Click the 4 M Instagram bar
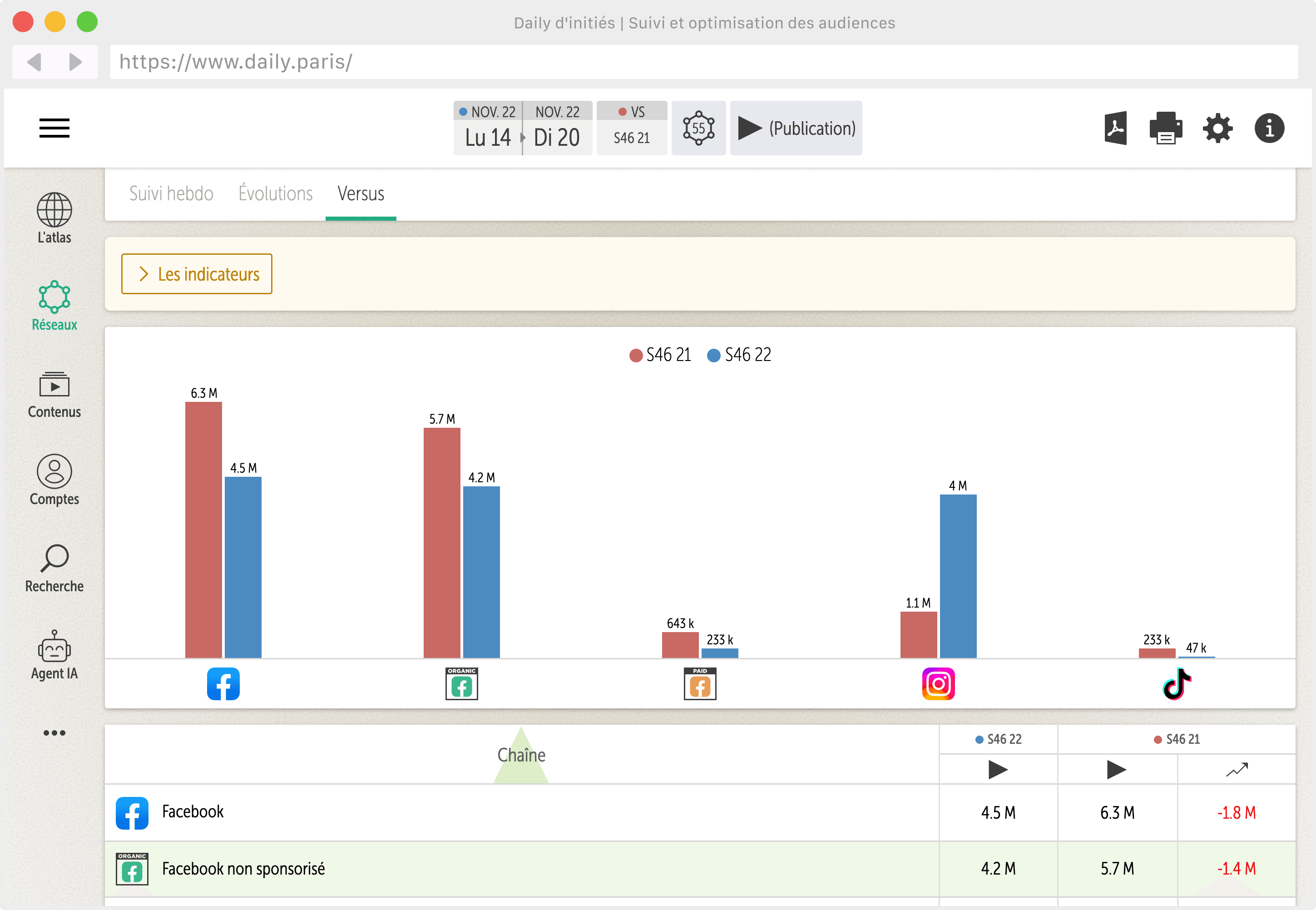Screen dimensions: 1316x910 tap(958, 576)
